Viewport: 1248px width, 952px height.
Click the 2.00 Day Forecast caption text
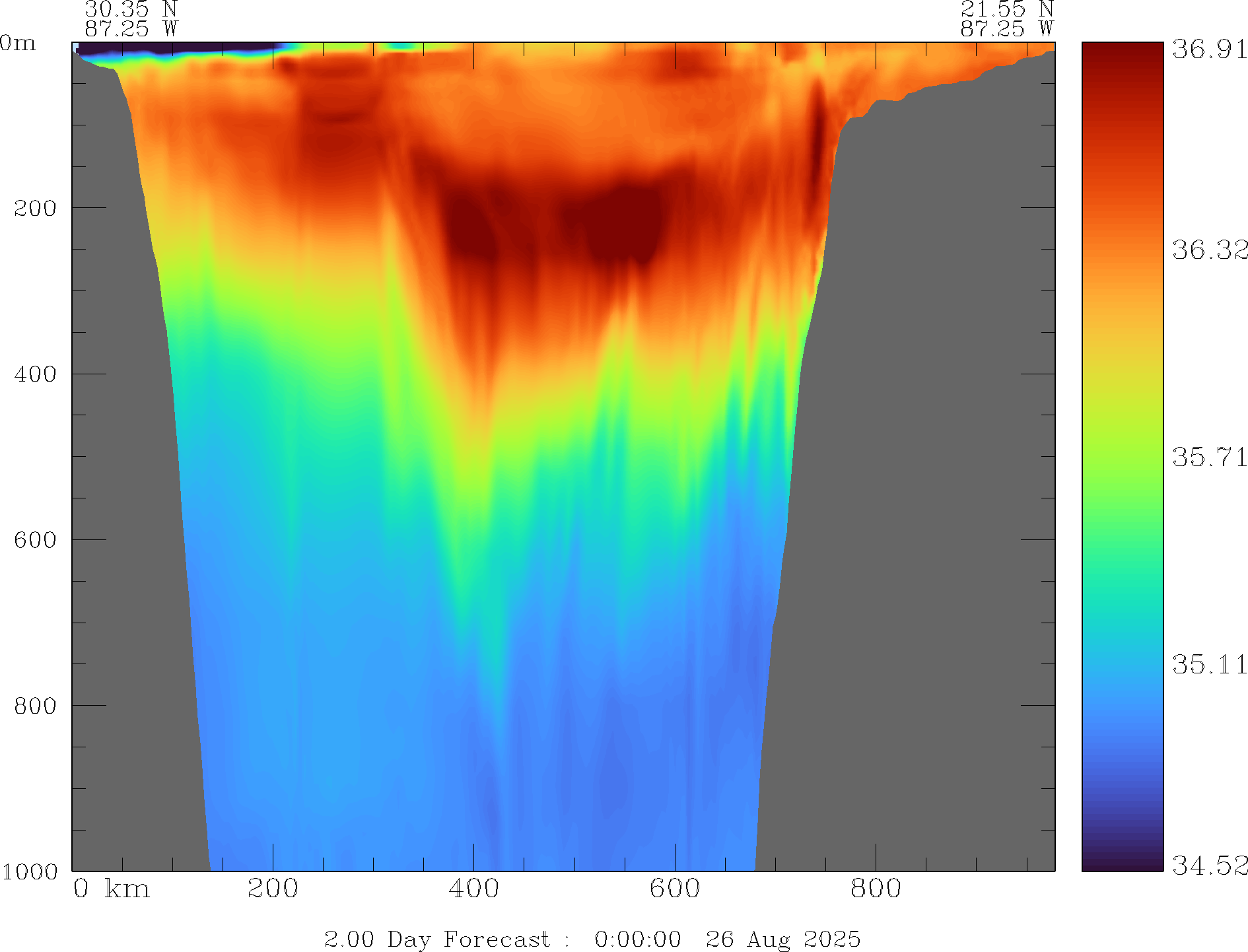coord(436,939)
